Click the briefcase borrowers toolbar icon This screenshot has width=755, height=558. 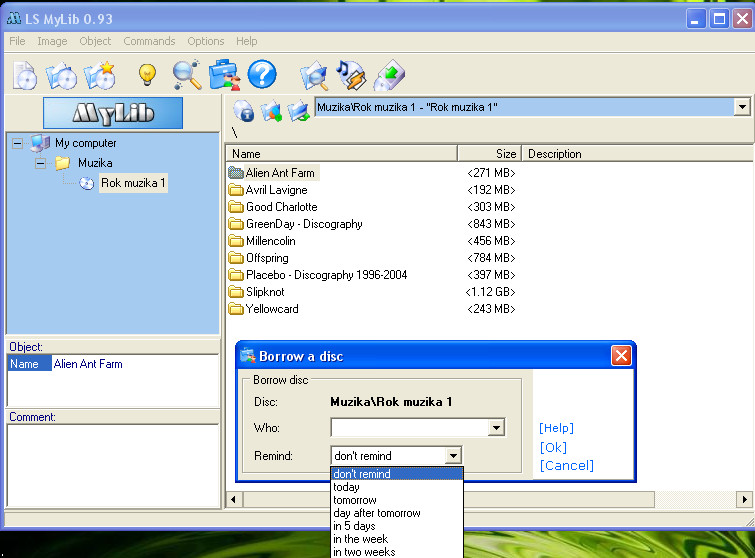point(224,75)
